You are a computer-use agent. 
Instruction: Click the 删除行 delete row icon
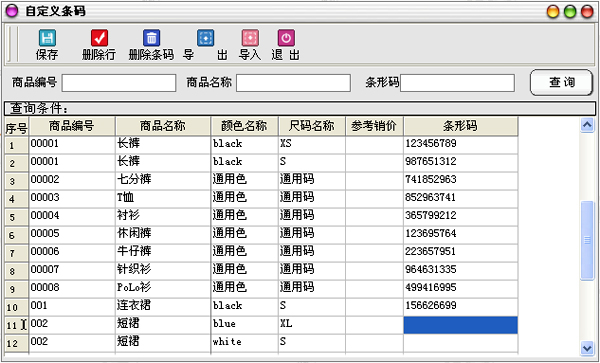[99, 38]
